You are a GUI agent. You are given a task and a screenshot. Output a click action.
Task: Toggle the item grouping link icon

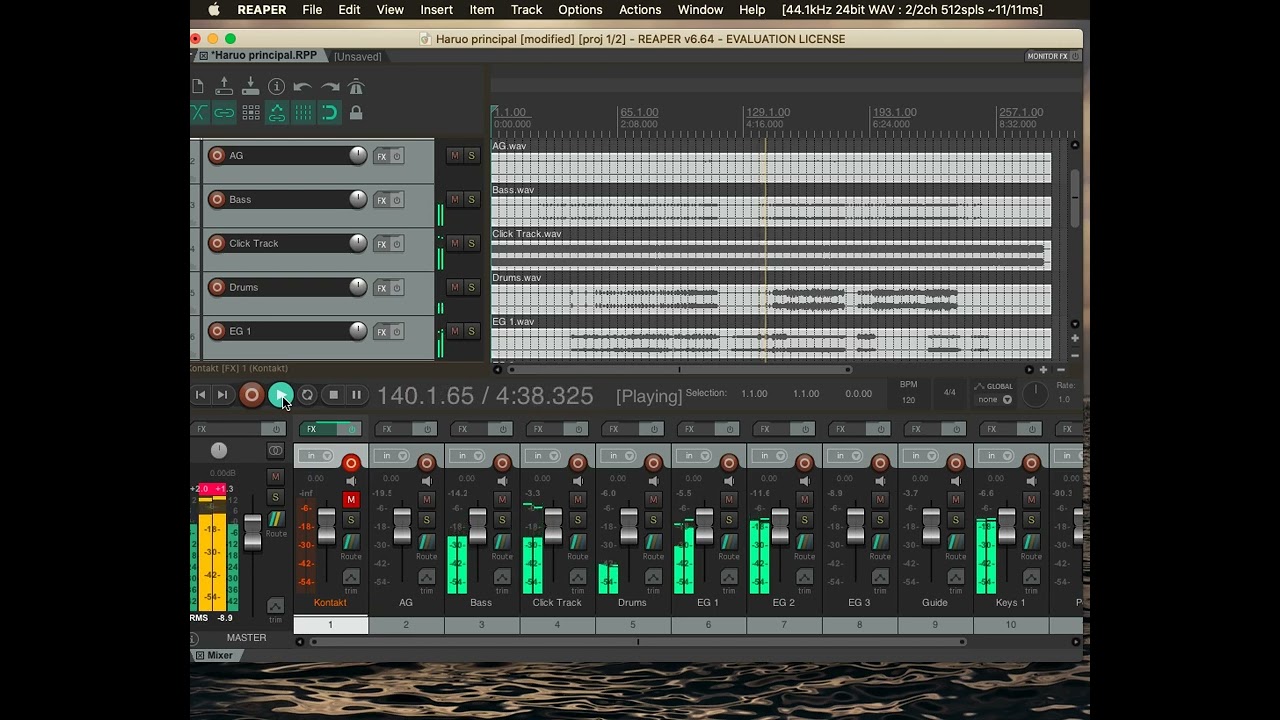[x=224, y=113]
